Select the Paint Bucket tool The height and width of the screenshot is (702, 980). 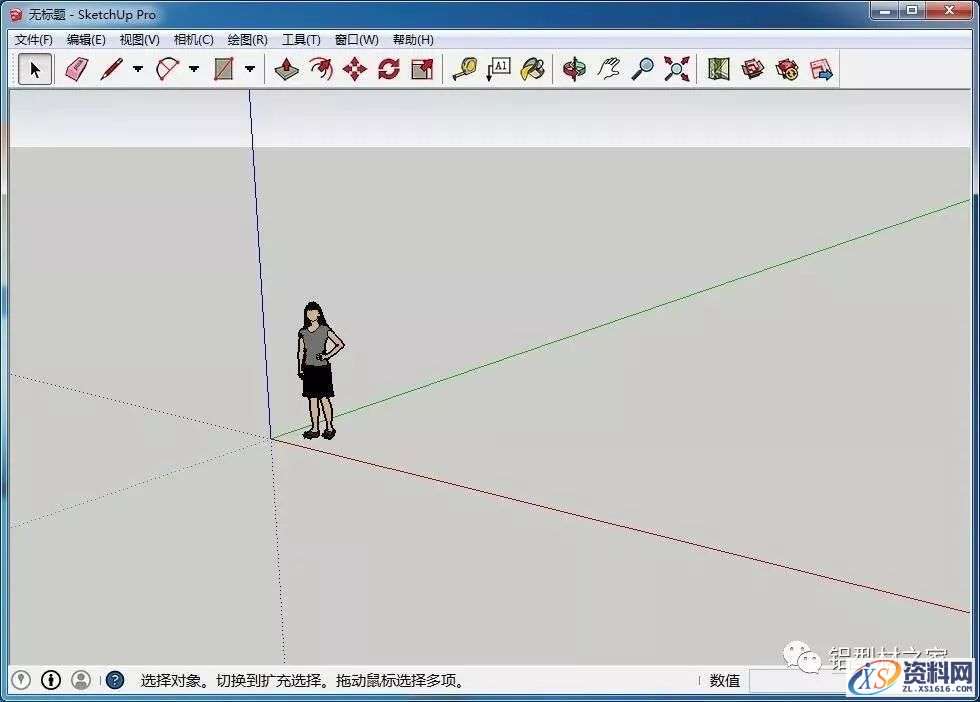tap(533, 69)
